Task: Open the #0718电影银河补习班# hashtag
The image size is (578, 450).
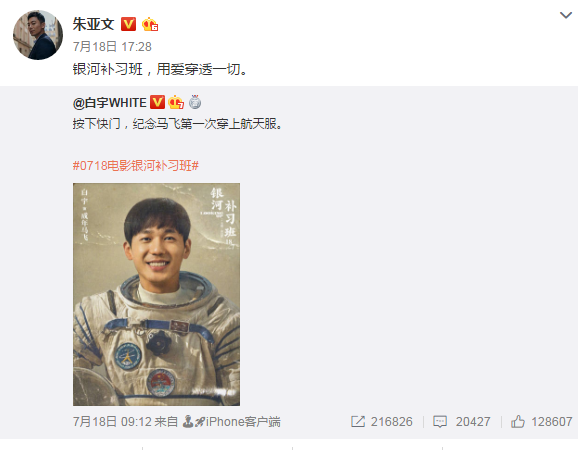Action: coord(136,166)
